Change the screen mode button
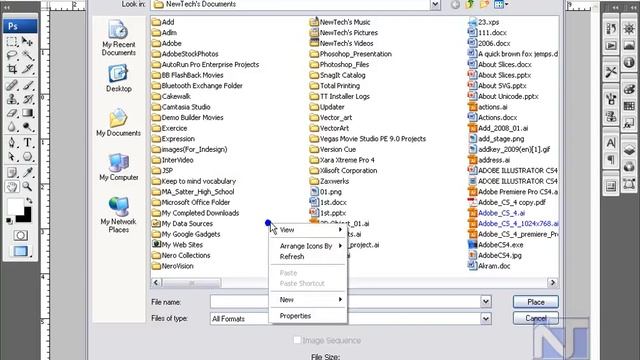Viewport: 640px width, 360px height. [x=20, y=251]
